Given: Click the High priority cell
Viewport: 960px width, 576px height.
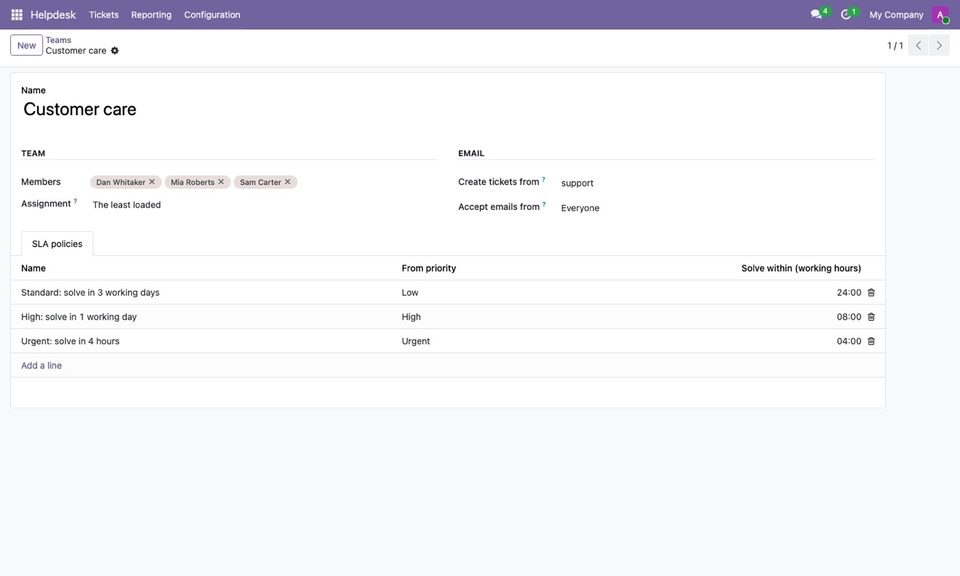Looking at the screenshot, I should [411, 317].
